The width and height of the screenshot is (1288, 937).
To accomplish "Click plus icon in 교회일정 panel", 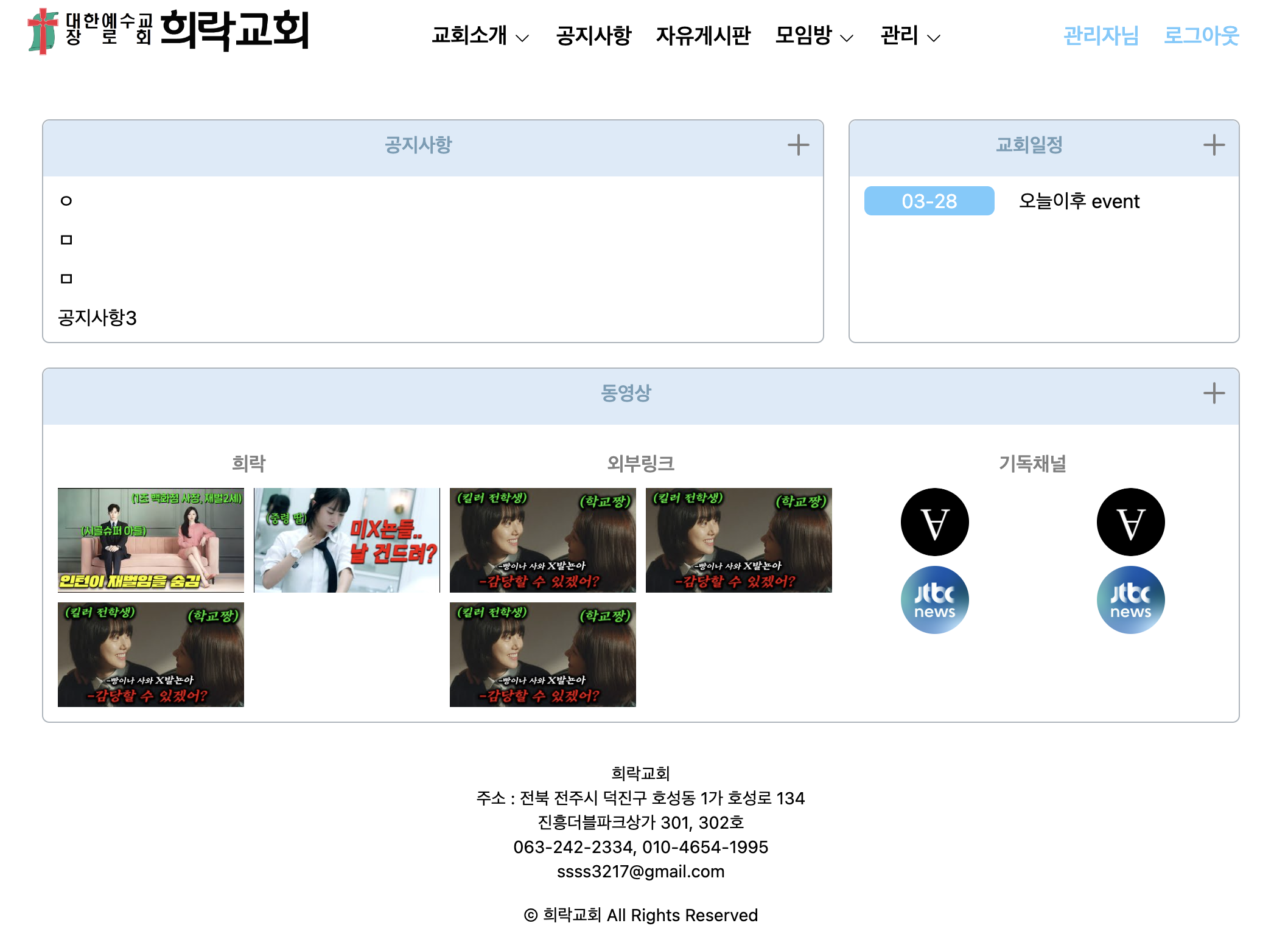I will coord(1213,145).
